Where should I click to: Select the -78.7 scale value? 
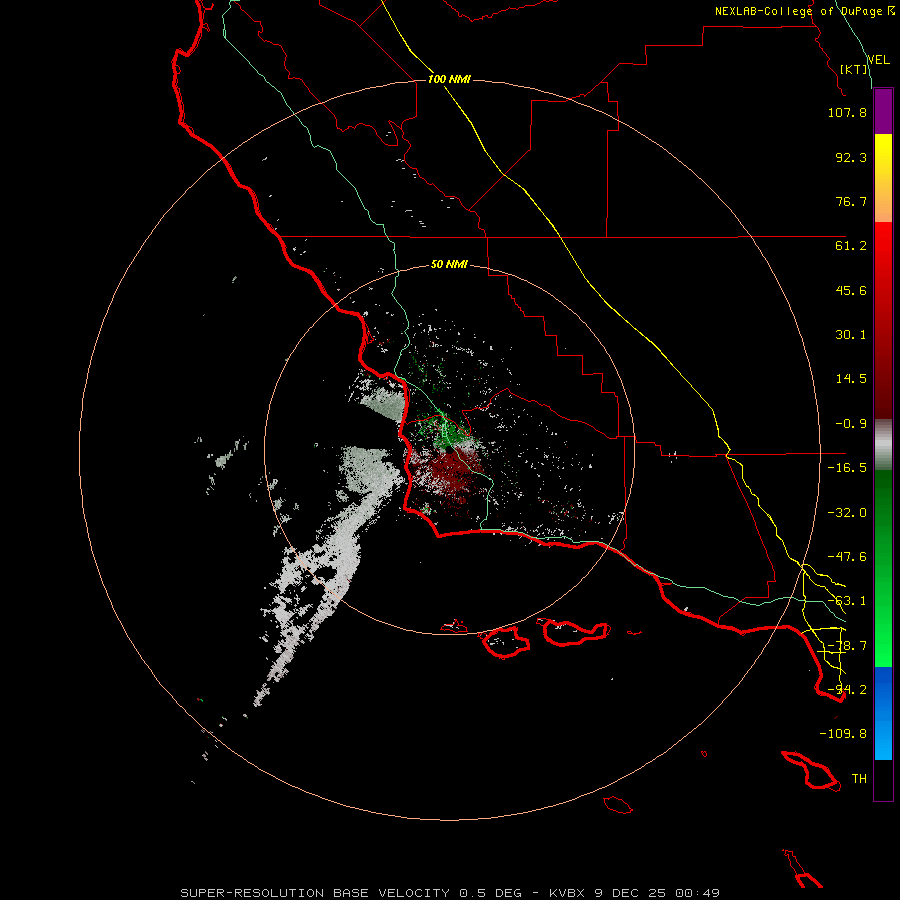847,646
